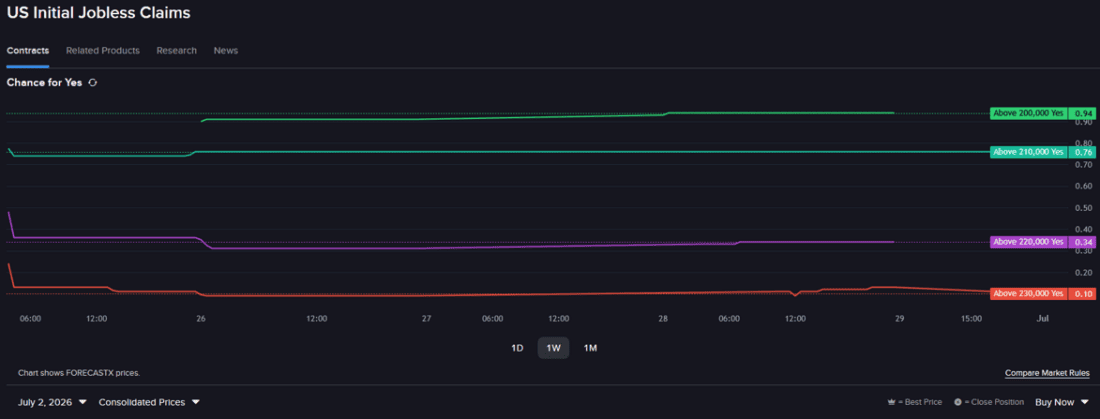Switch chart range to 1M
1100x419 pixels.
pyautogui.click(x=590, y=348)
